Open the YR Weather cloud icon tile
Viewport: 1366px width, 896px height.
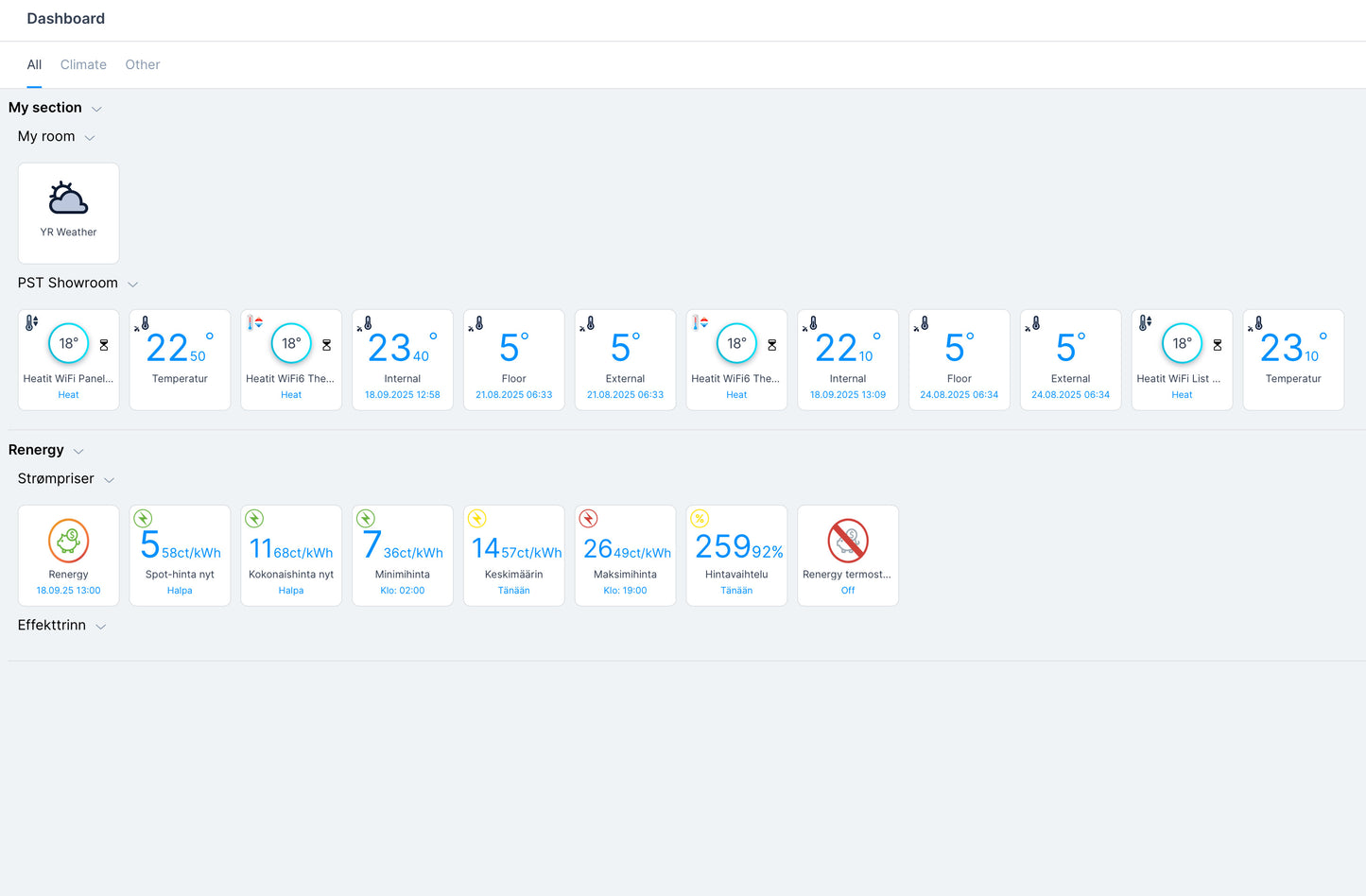click(68, 199)
